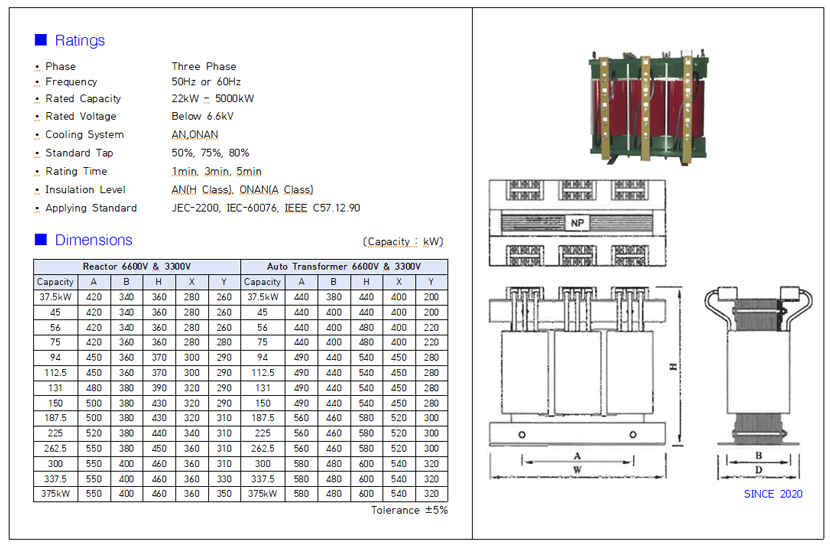Click the "Phase" rating label
830x550 pixels.
point(60,66)
